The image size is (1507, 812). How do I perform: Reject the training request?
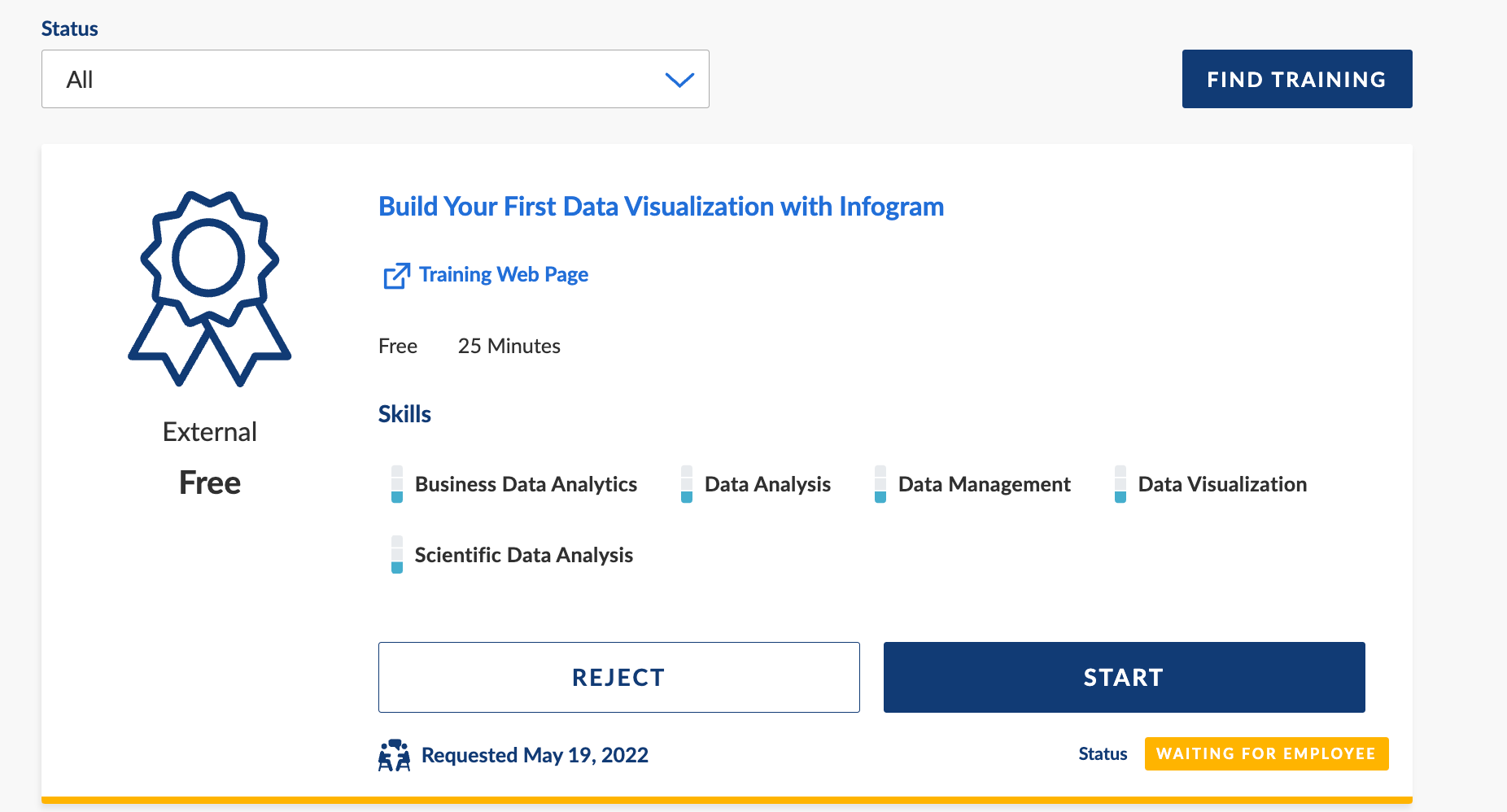[619, 677]
